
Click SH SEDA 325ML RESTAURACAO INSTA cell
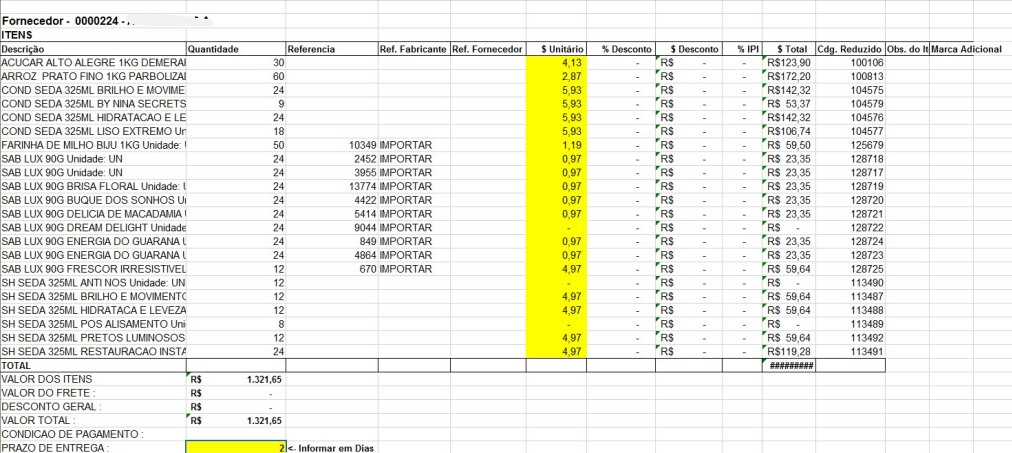point(93,352)
